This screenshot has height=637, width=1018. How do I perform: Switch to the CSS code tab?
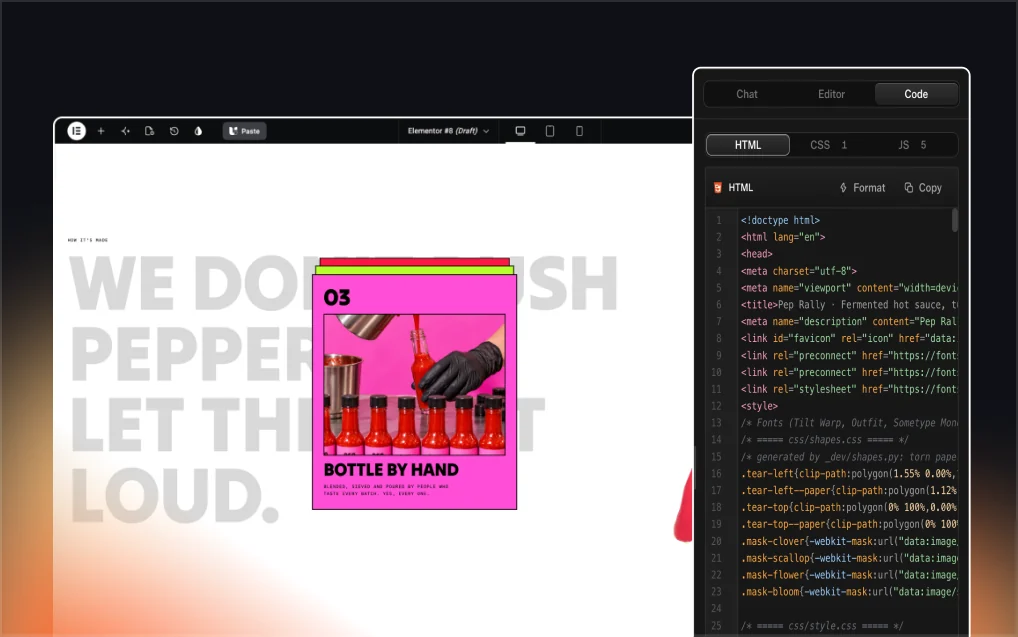[x=828, y=145]
